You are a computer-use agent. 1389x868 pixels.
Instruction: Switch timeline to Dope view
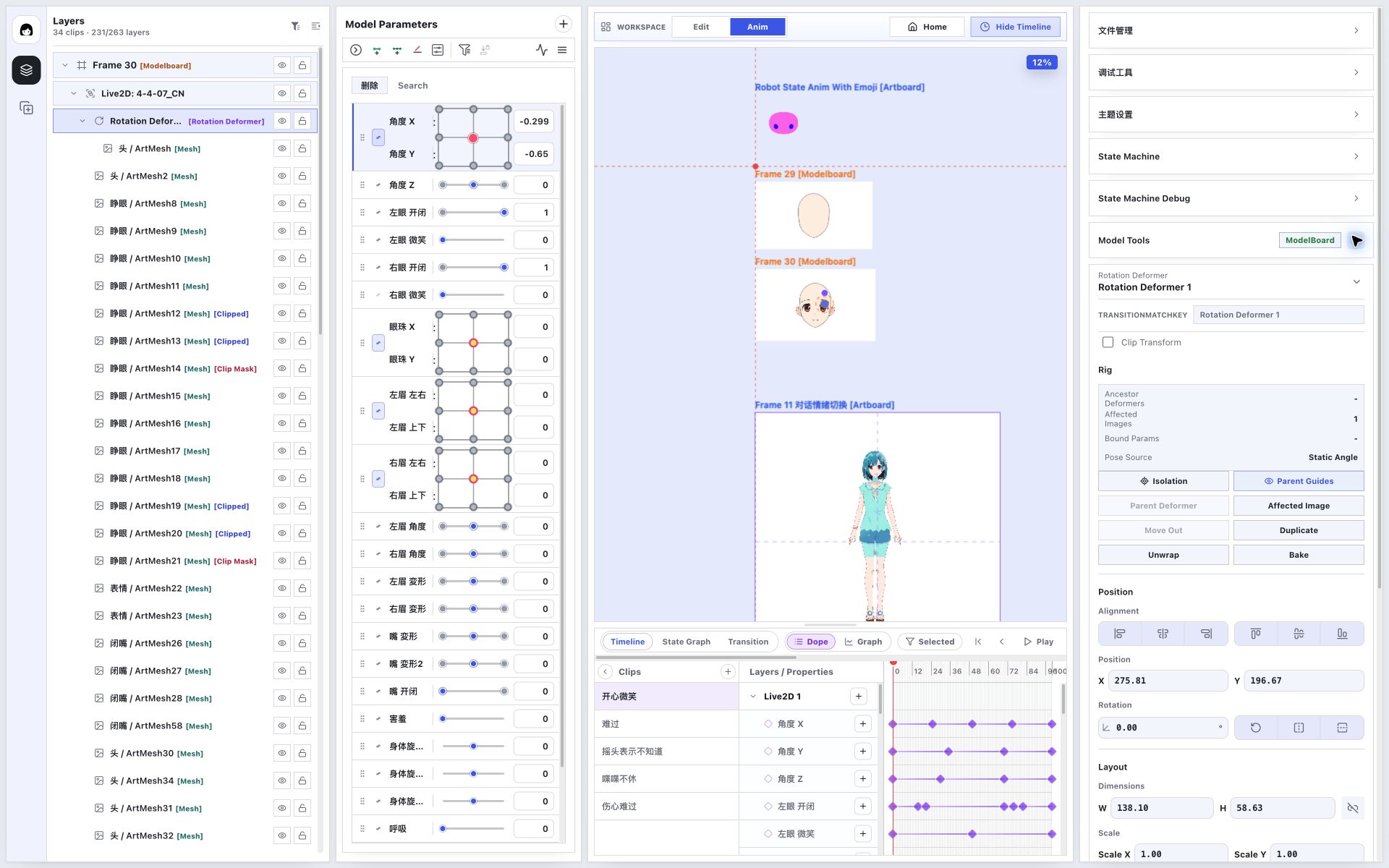(811, 642)
